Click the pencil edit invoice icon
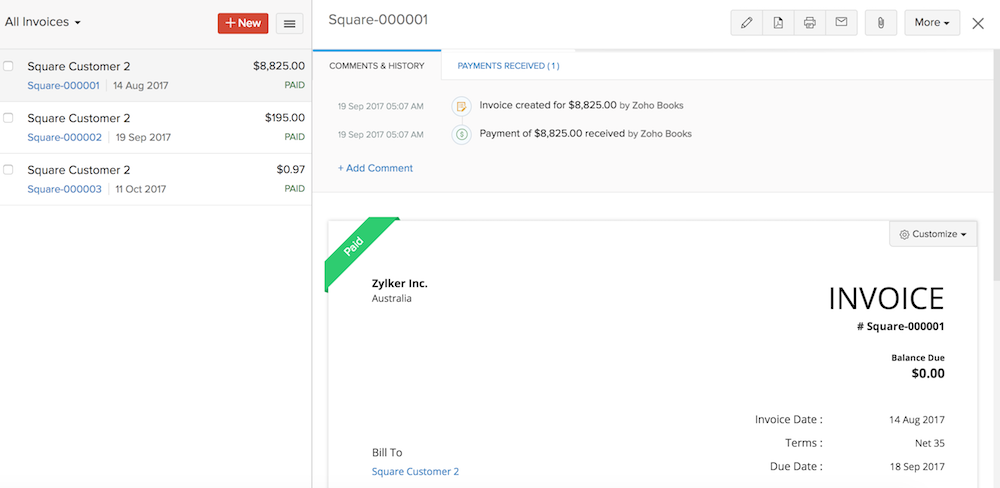The image size is (1000, 488). click(x=745, y=23)
